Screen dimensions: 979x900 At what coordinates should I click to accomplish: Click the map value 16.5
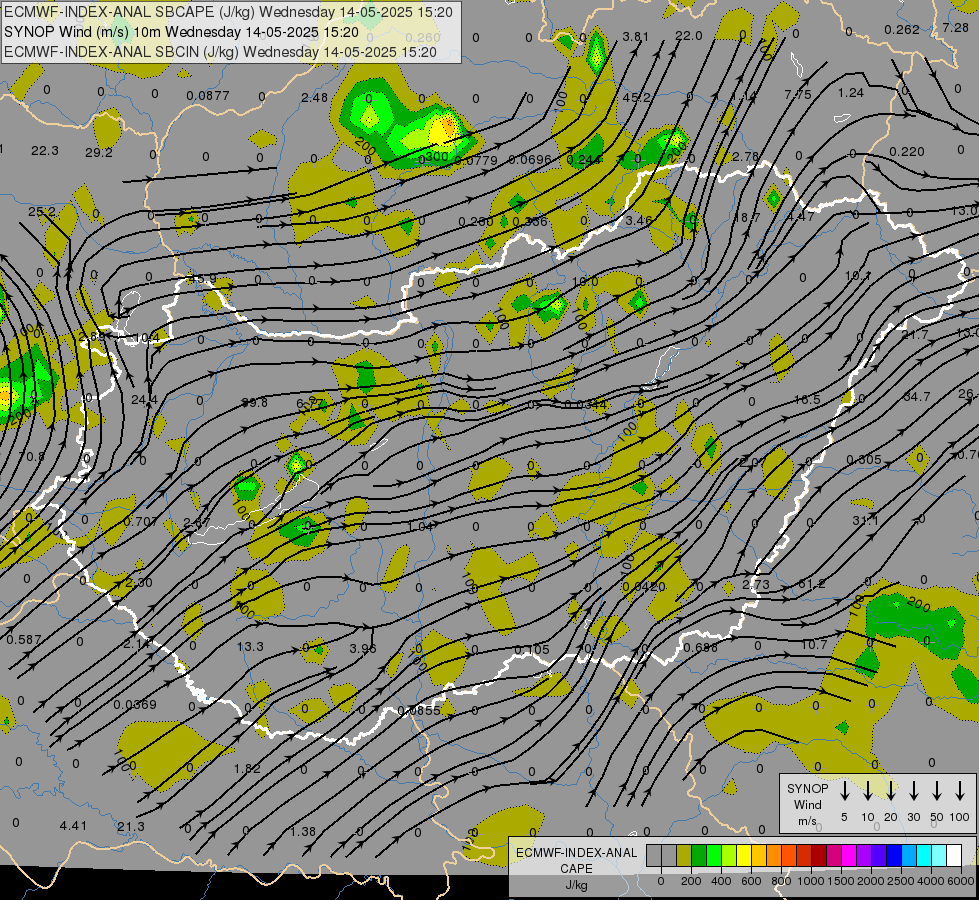(x=807, y=399)
